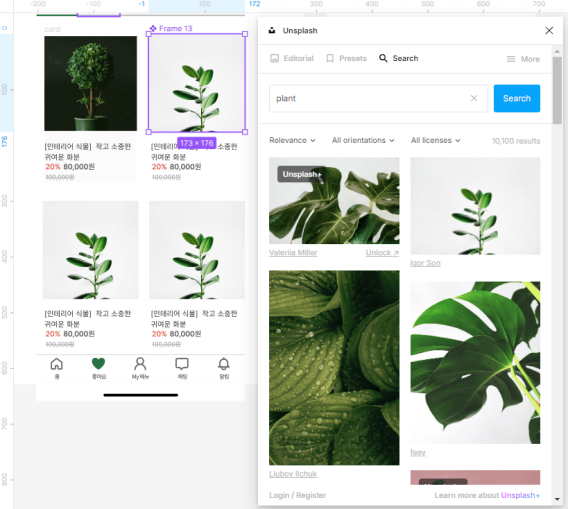Viewport: 568px width, 509px height.
Task: Switch to the Presets tab
Action: pos(346,58)
